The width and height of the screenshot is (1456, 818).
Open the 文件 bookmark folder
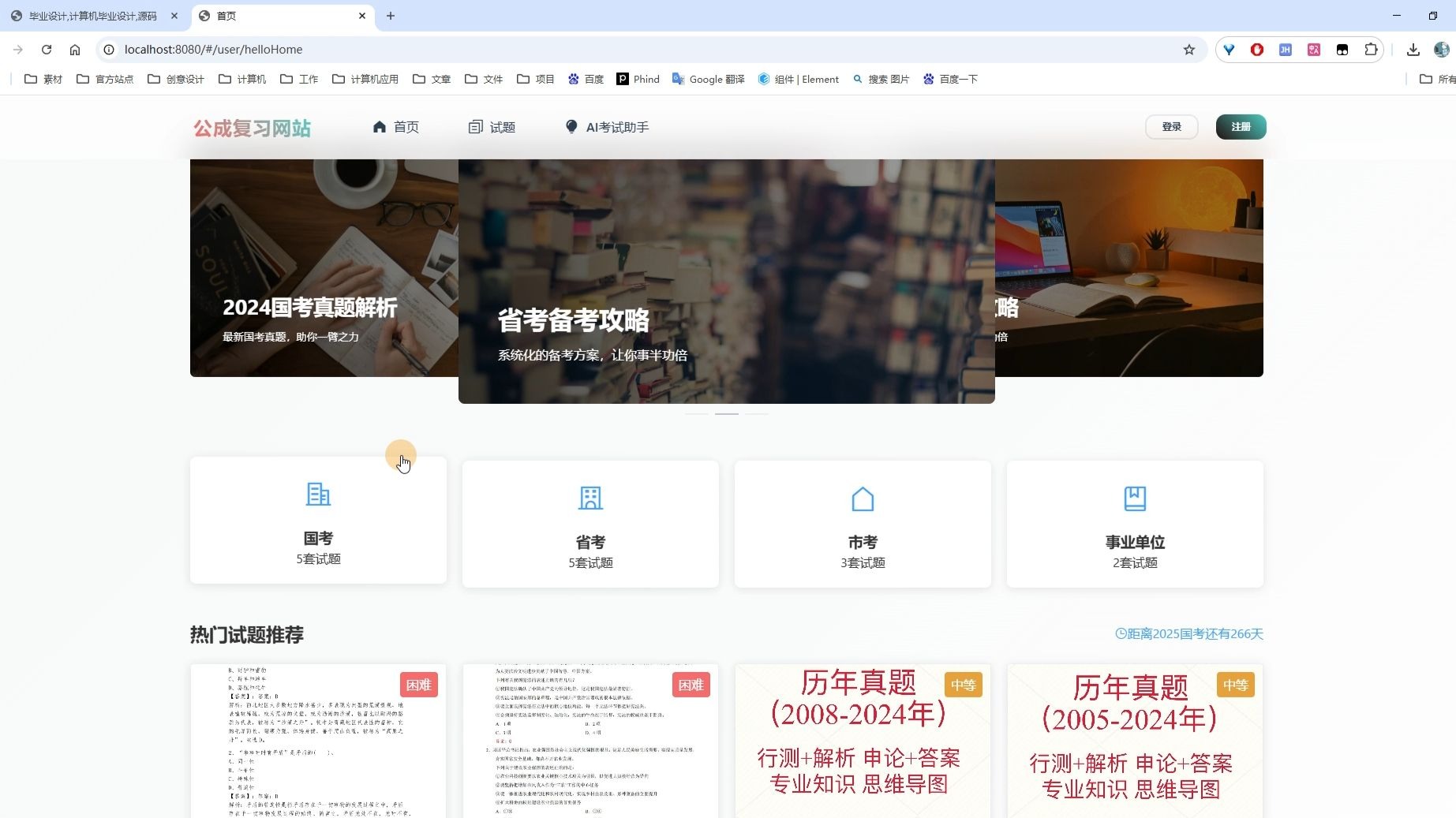[x=484, y=79]
